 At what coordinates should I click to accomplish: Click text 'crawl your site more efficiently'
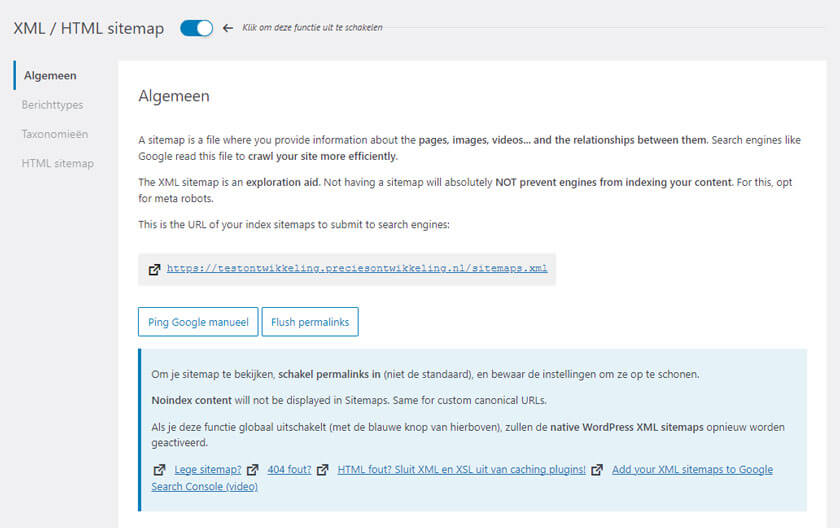(x=322, y=156)
